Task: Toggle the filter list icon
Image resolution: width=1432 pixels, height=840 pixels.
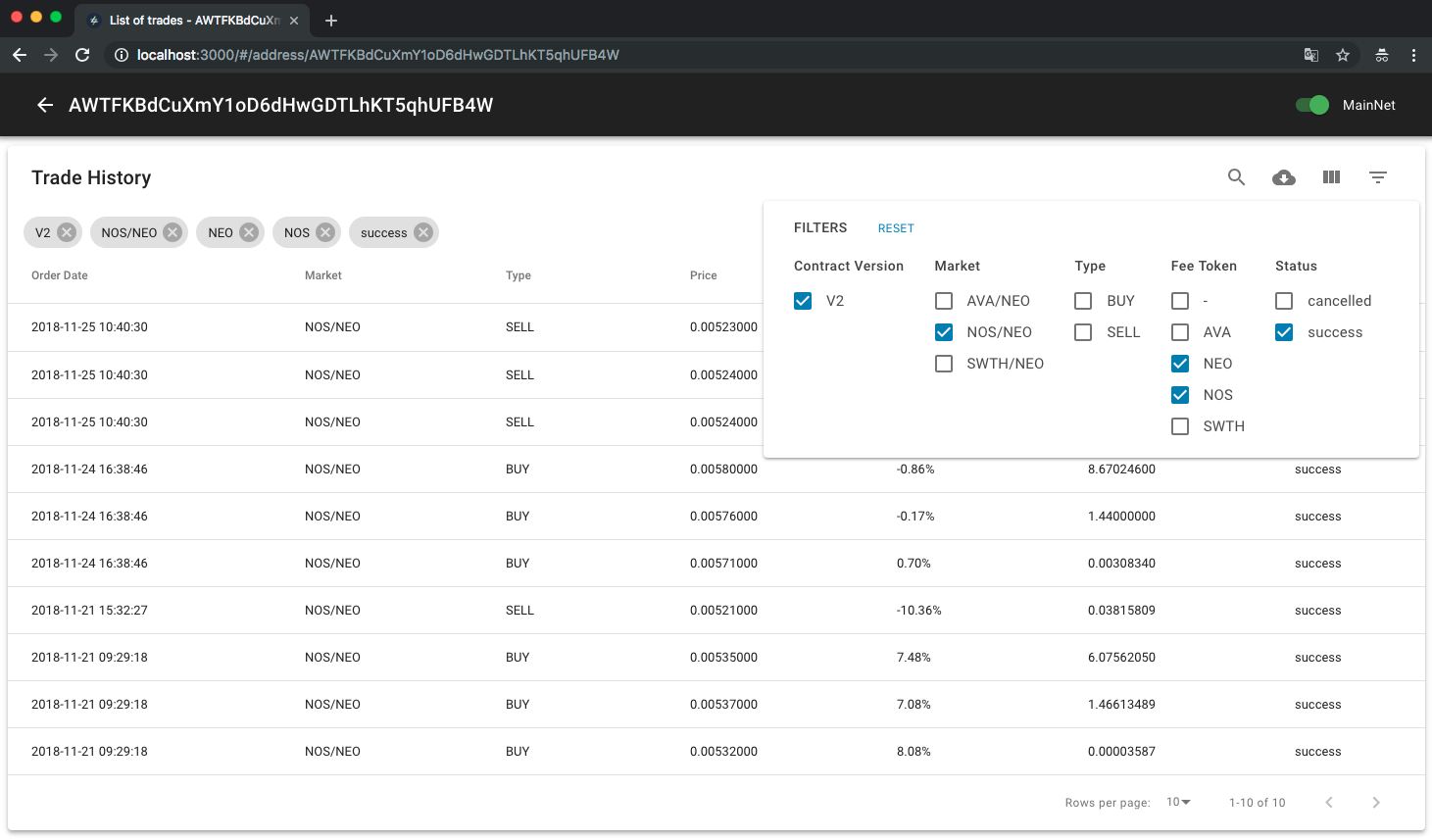Action: [1378, 177]
